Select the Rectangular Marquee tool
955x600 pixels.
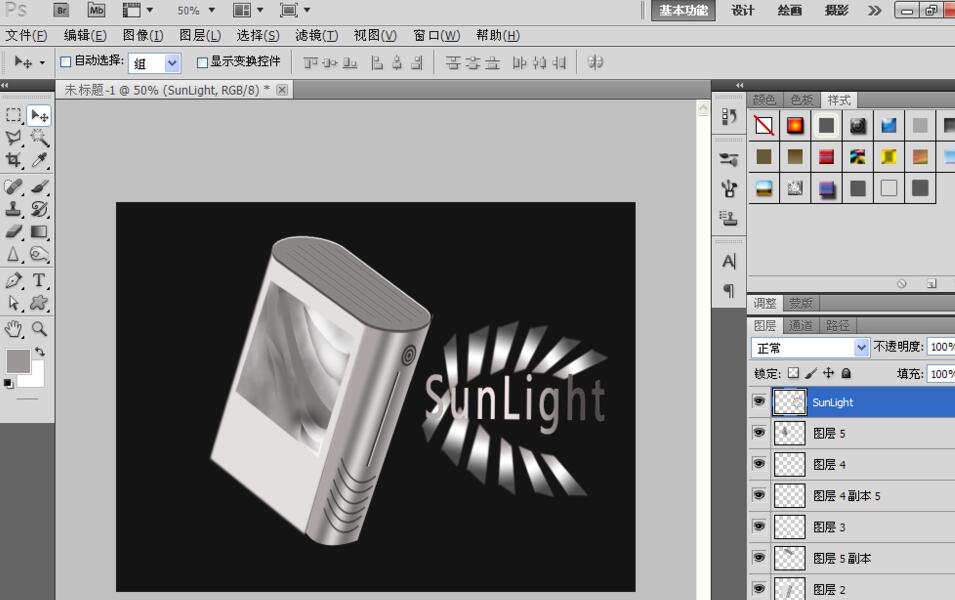tap(14, 116)
